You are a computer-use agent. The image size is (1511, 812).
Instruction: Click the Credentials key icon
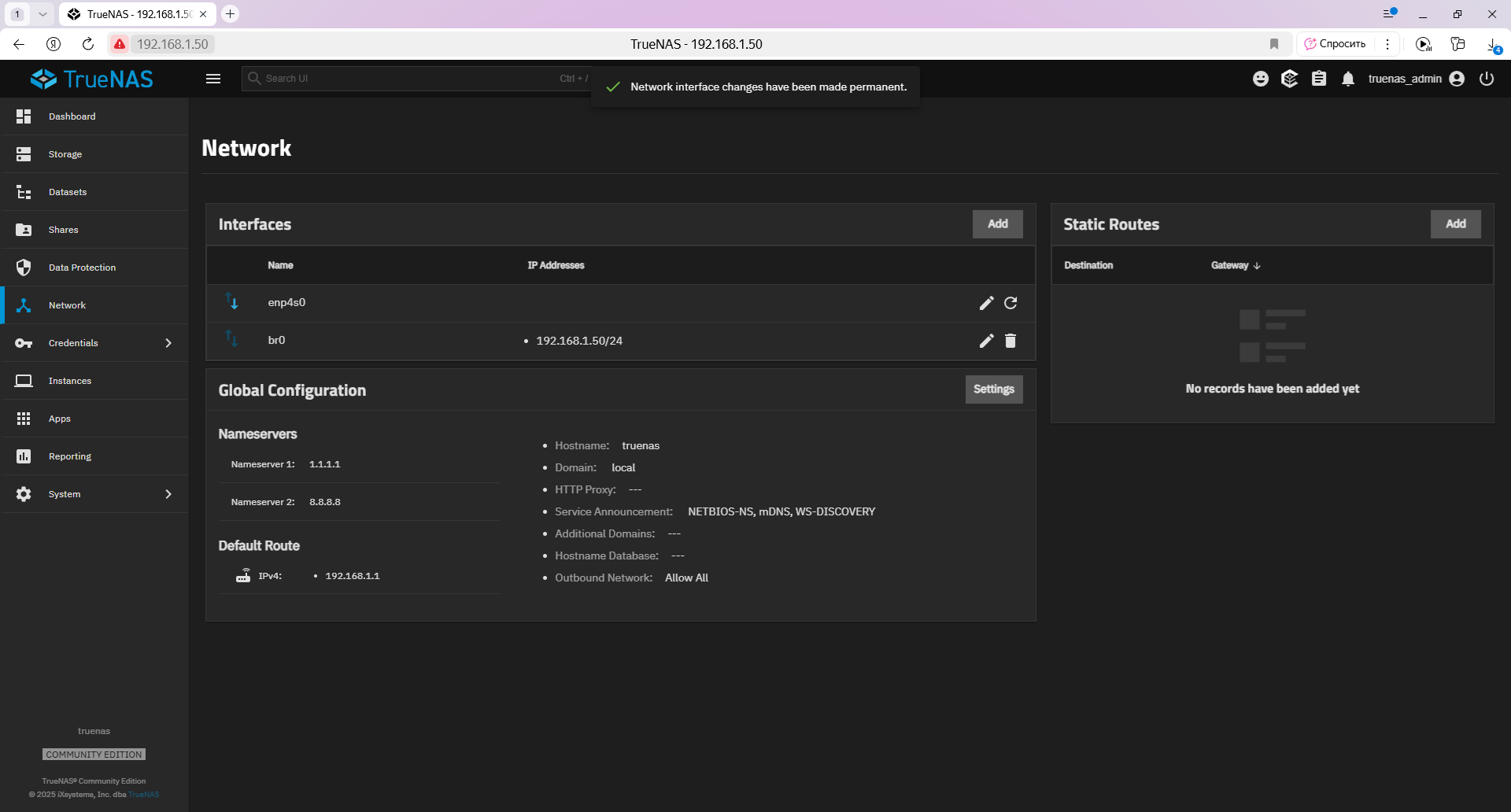coord(24,343)
